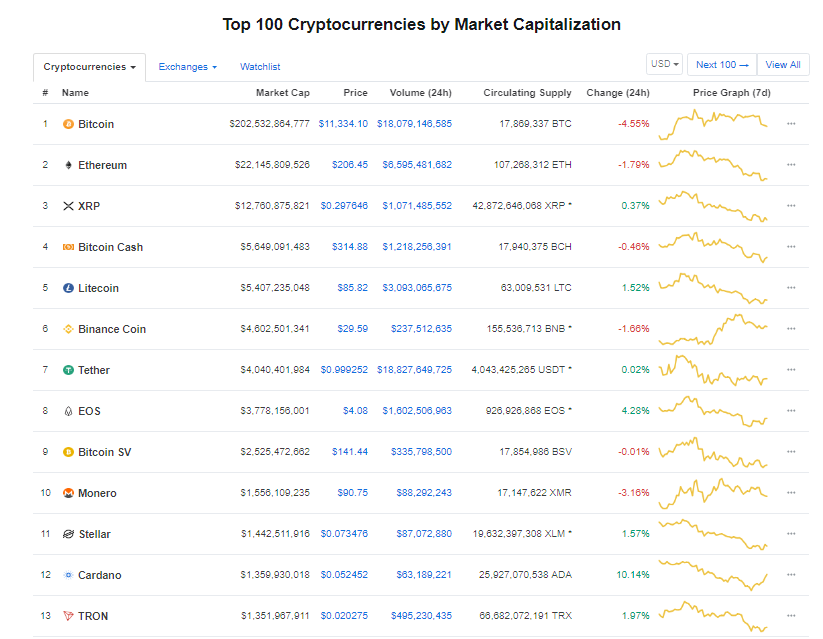Sort by the Price column header

[355, 92]
